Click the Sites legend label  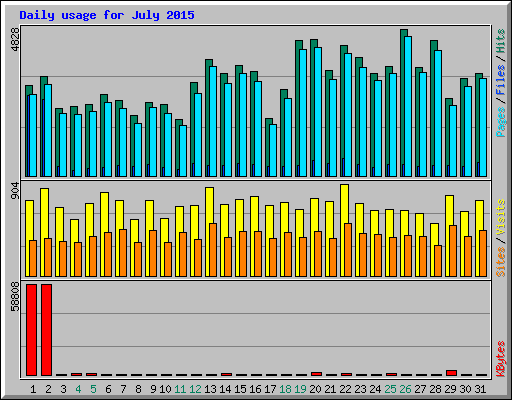501,262
